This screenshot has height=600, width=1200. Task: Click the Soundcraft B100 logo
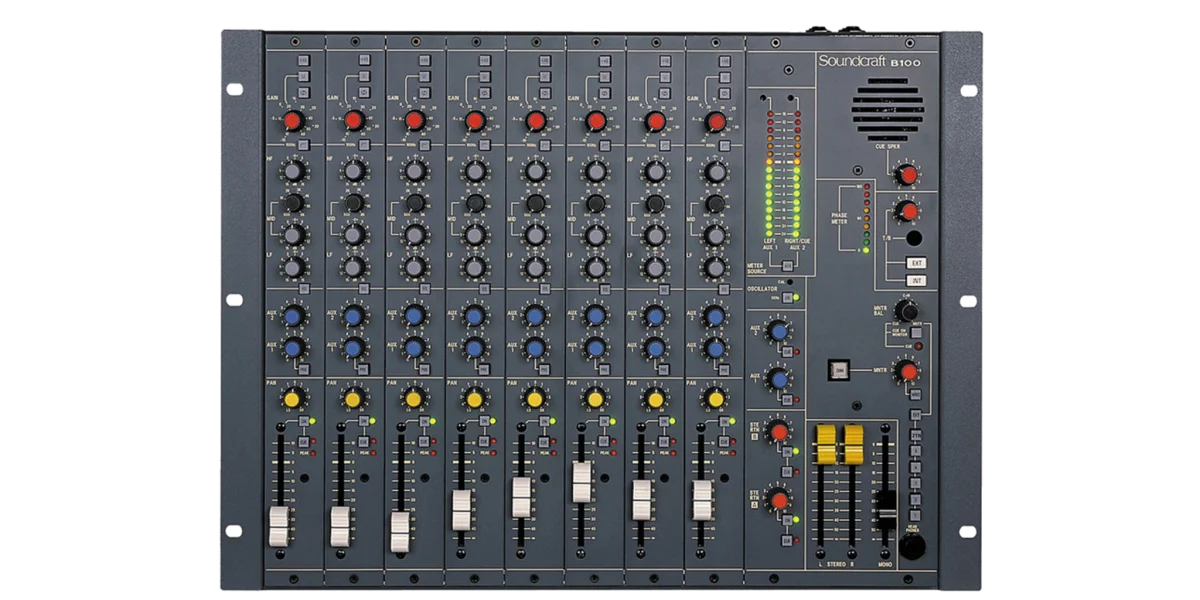[x=869, y=61]
